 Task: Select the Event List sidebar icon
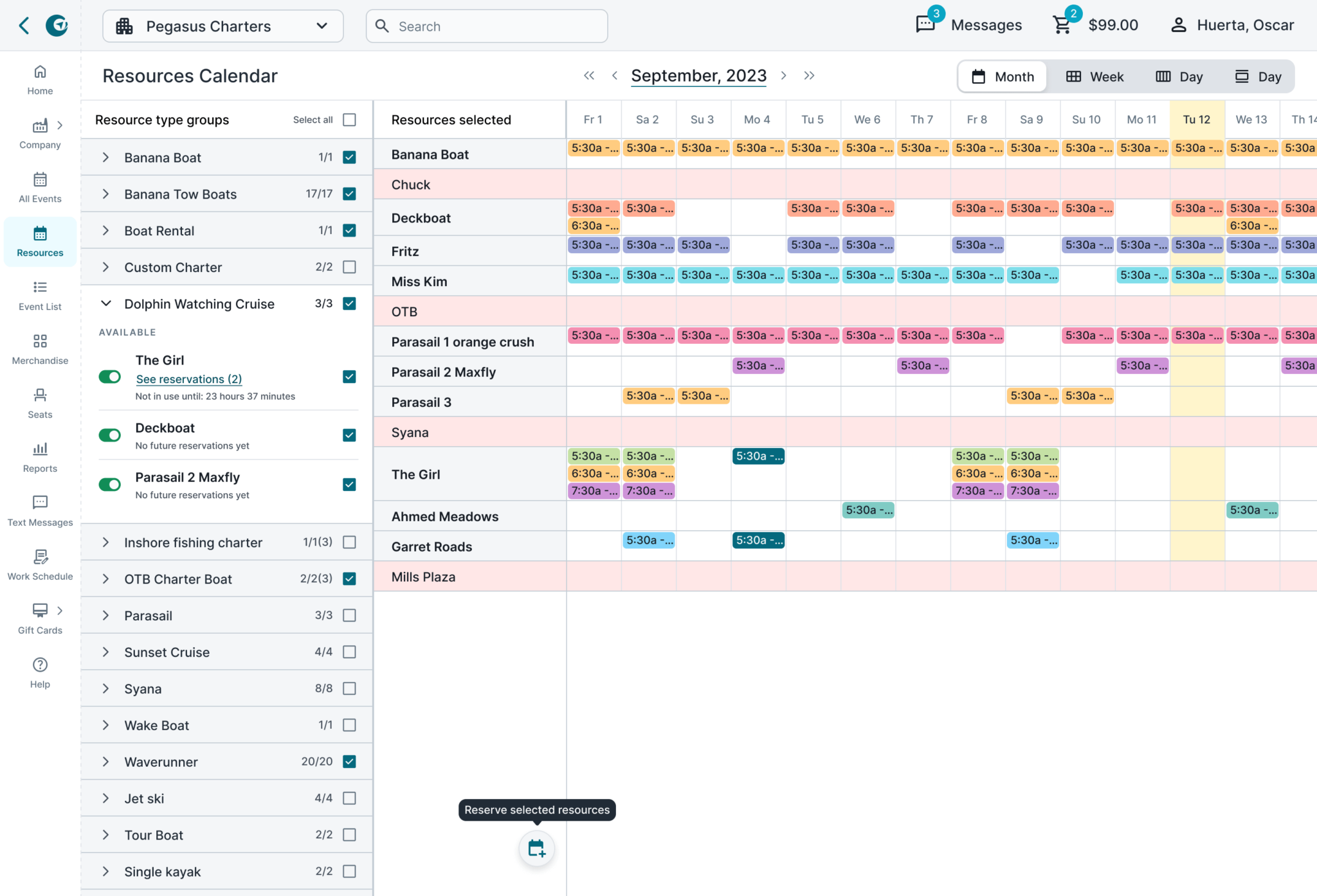39,295
